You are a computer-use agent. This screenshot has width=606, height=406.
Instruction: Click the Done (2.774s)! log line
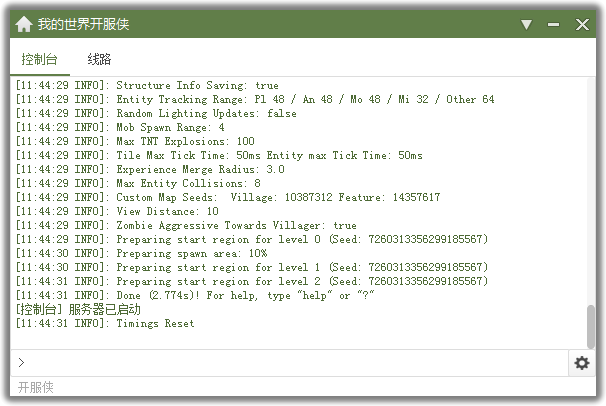coord(195,296)
